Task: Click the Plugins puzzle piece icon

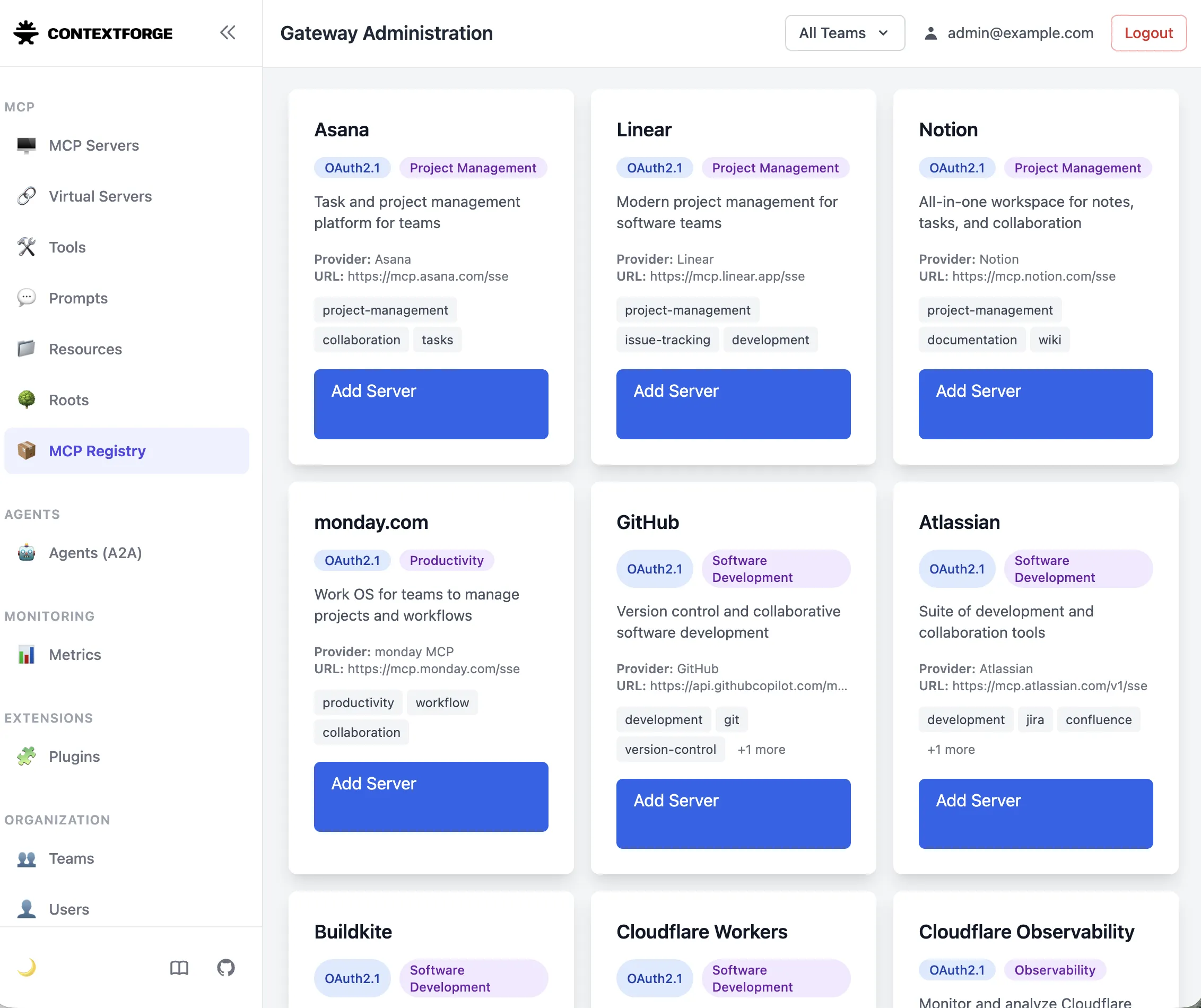Action: point(27,757)
